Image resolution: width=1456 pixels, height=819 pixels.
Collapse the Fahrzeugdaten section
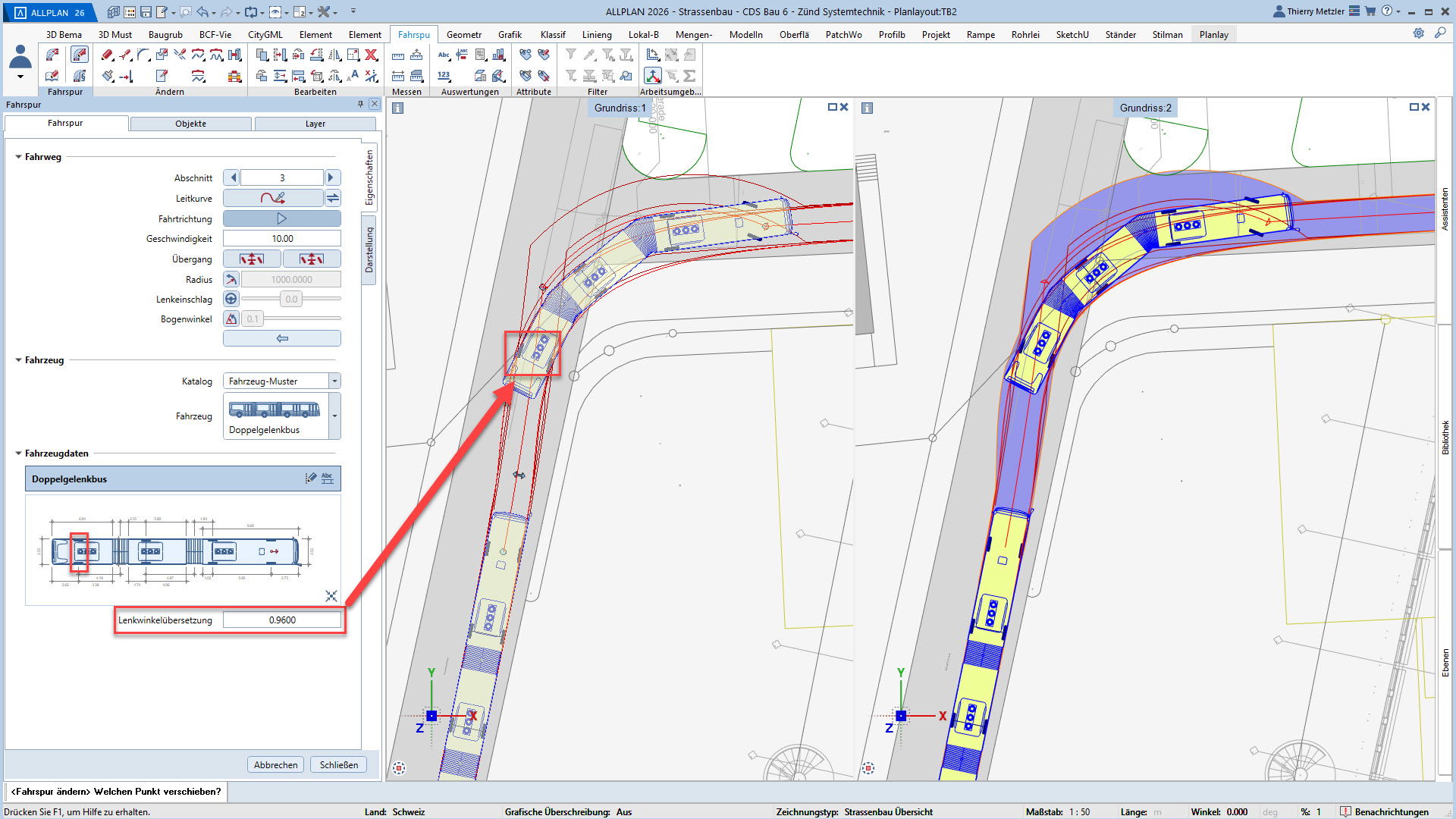point(18,453)
